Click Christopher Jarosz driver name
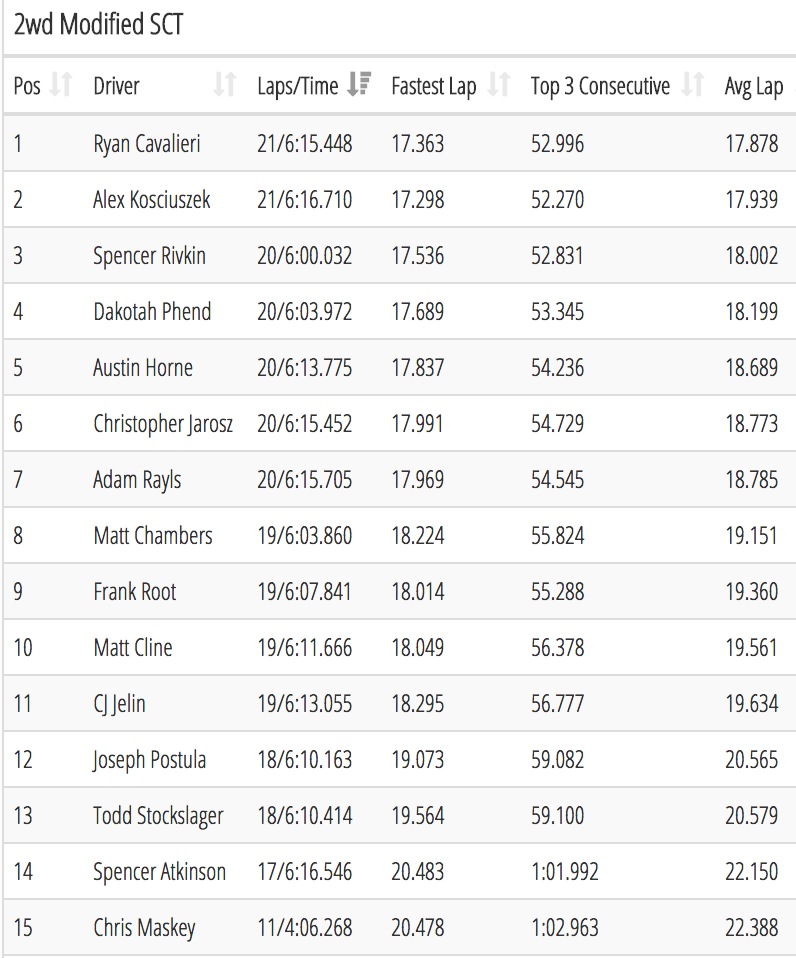Viewport: 796px width, 958px height. tap(163, 424)
